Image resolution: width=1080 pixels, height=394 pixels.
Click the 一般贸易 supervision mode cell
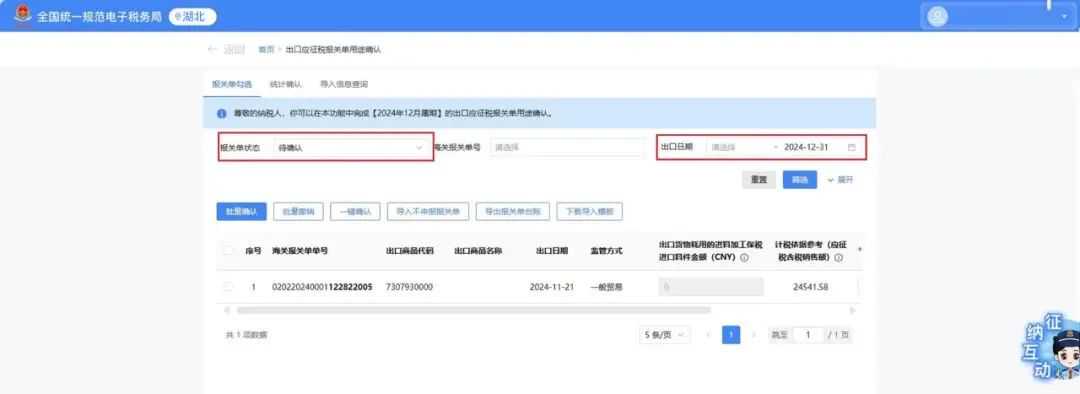point(606,287)
